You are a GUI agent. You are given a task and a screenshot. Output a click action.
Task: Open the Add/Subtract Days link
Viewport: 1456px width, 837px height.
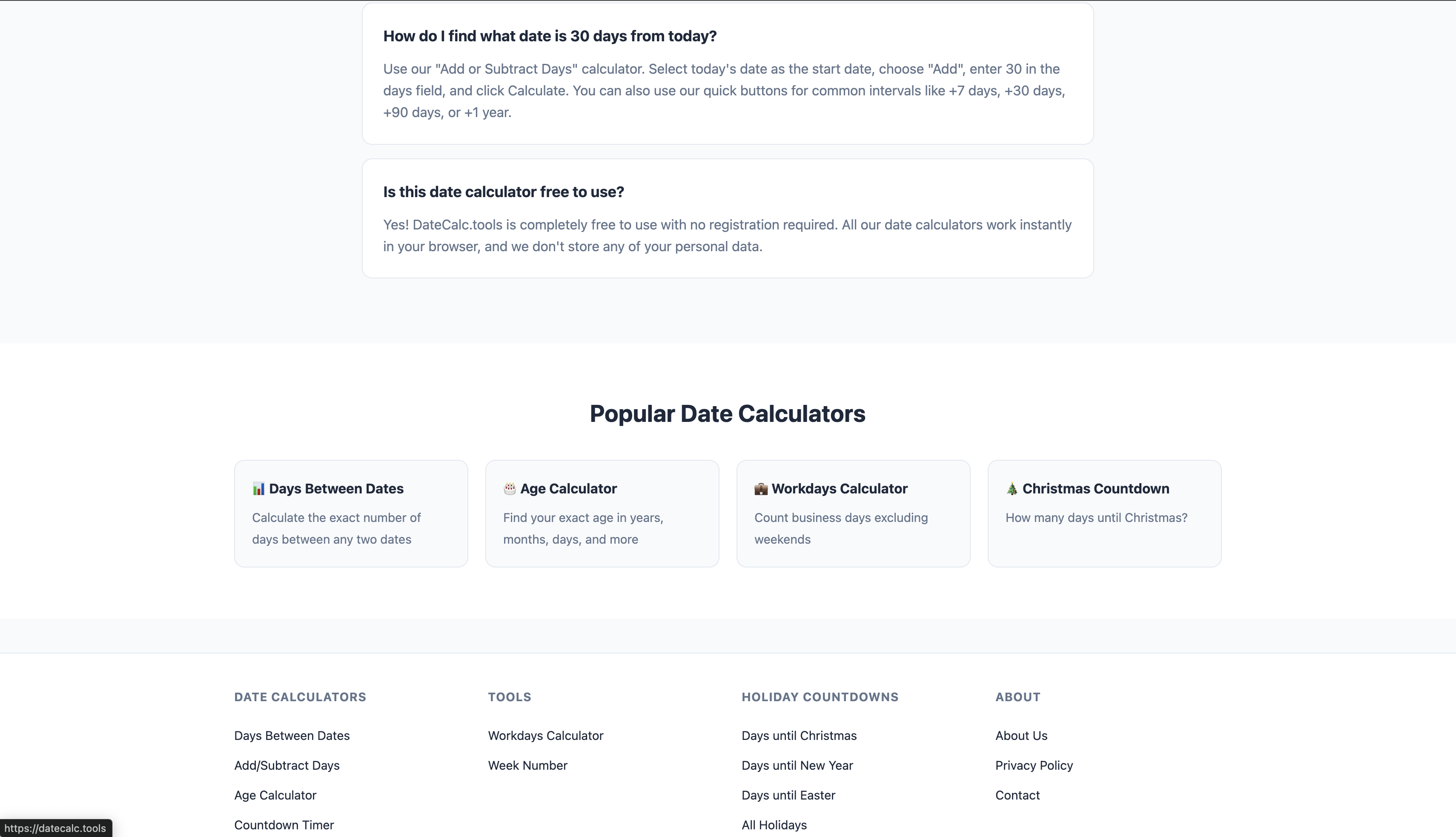coord(286,765)
